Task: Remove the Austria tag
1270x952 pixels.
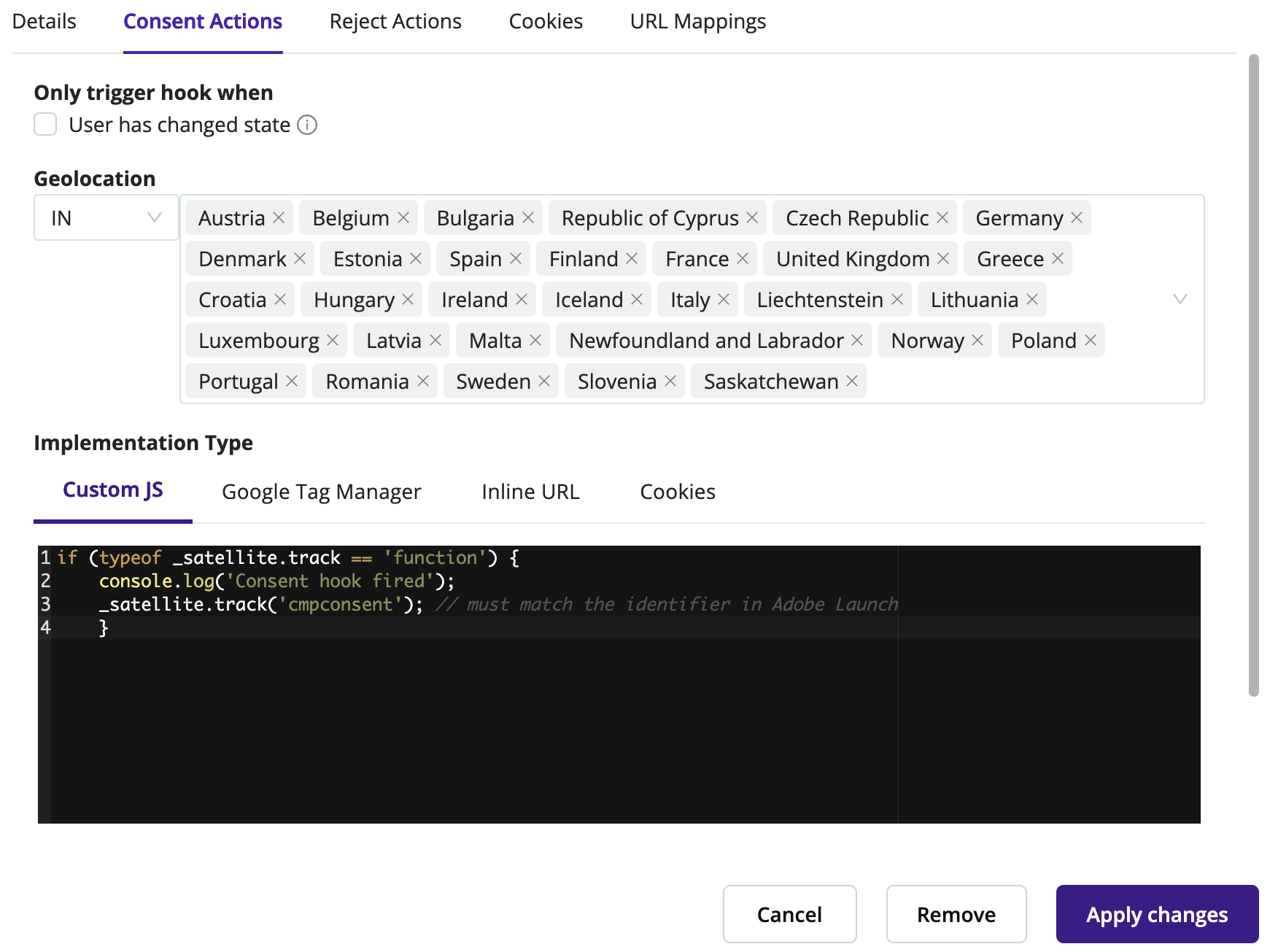Action: coord(279,217)
